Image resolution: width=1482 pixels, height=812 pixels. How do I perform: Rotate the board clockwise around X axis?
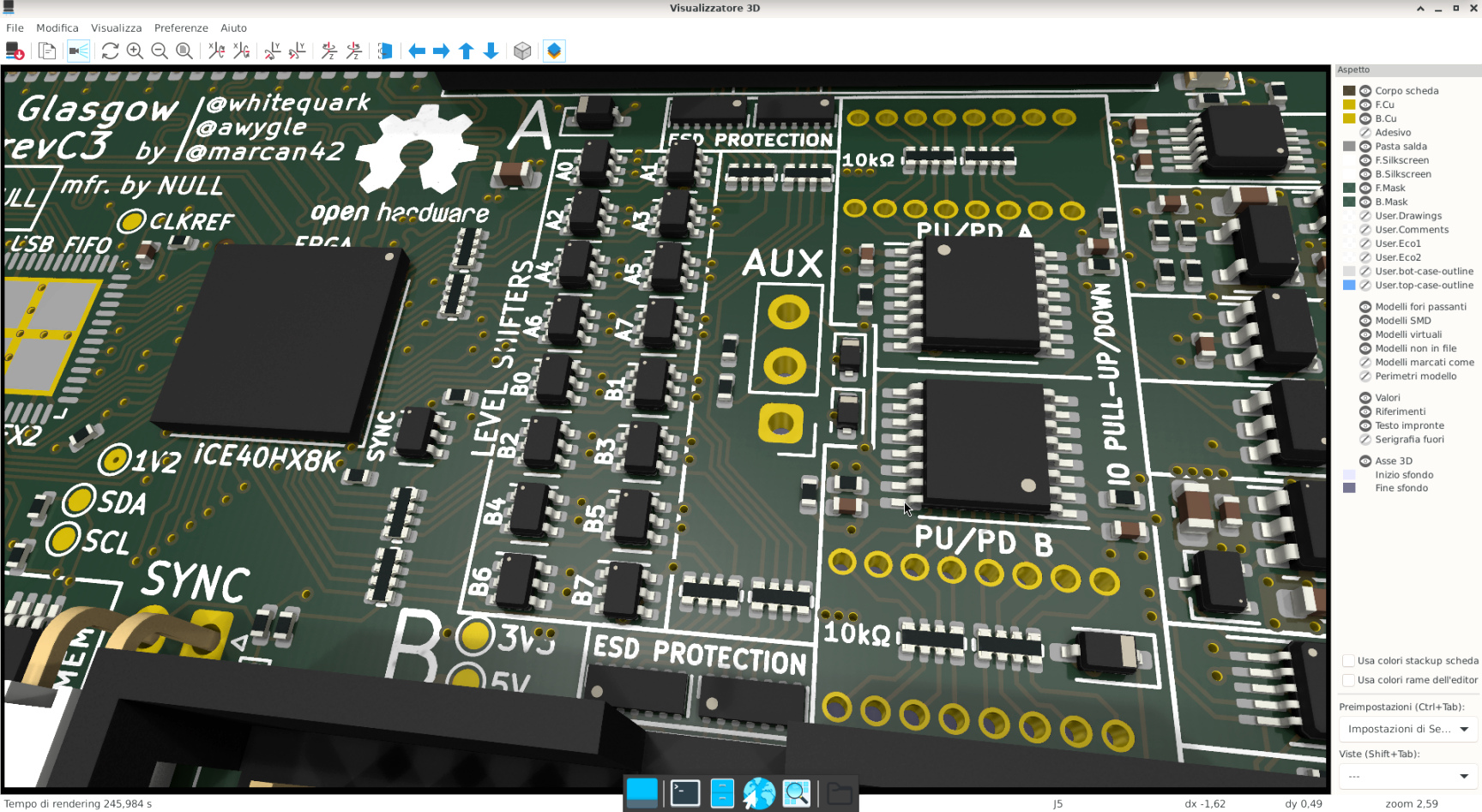point(217,51)
